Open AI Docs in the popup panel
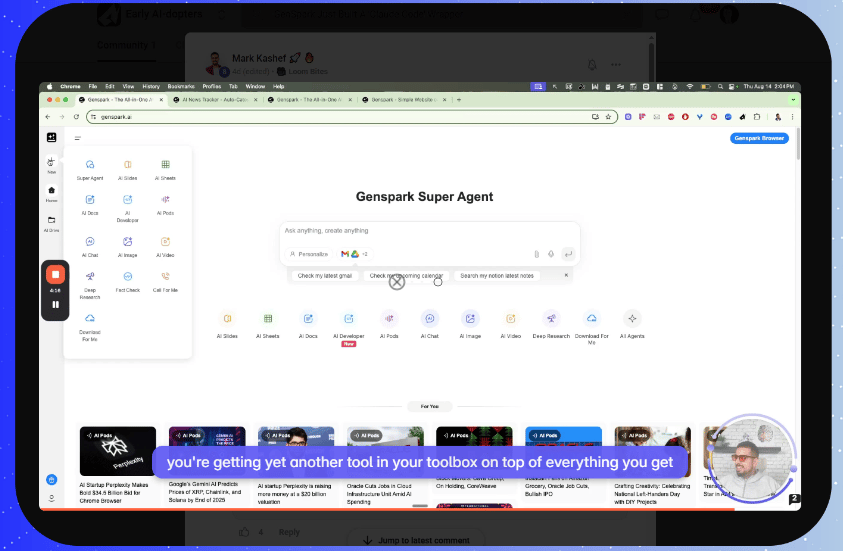 [90, 204]
